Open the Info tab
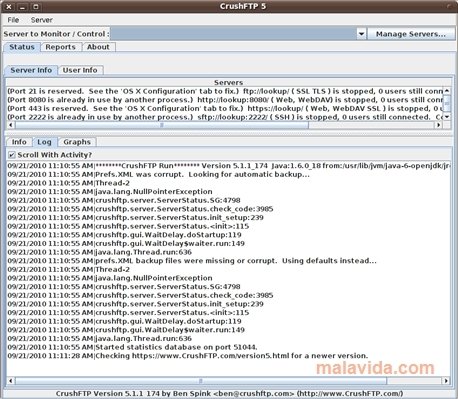Screen dimensions: 458x399 point(19,142)
